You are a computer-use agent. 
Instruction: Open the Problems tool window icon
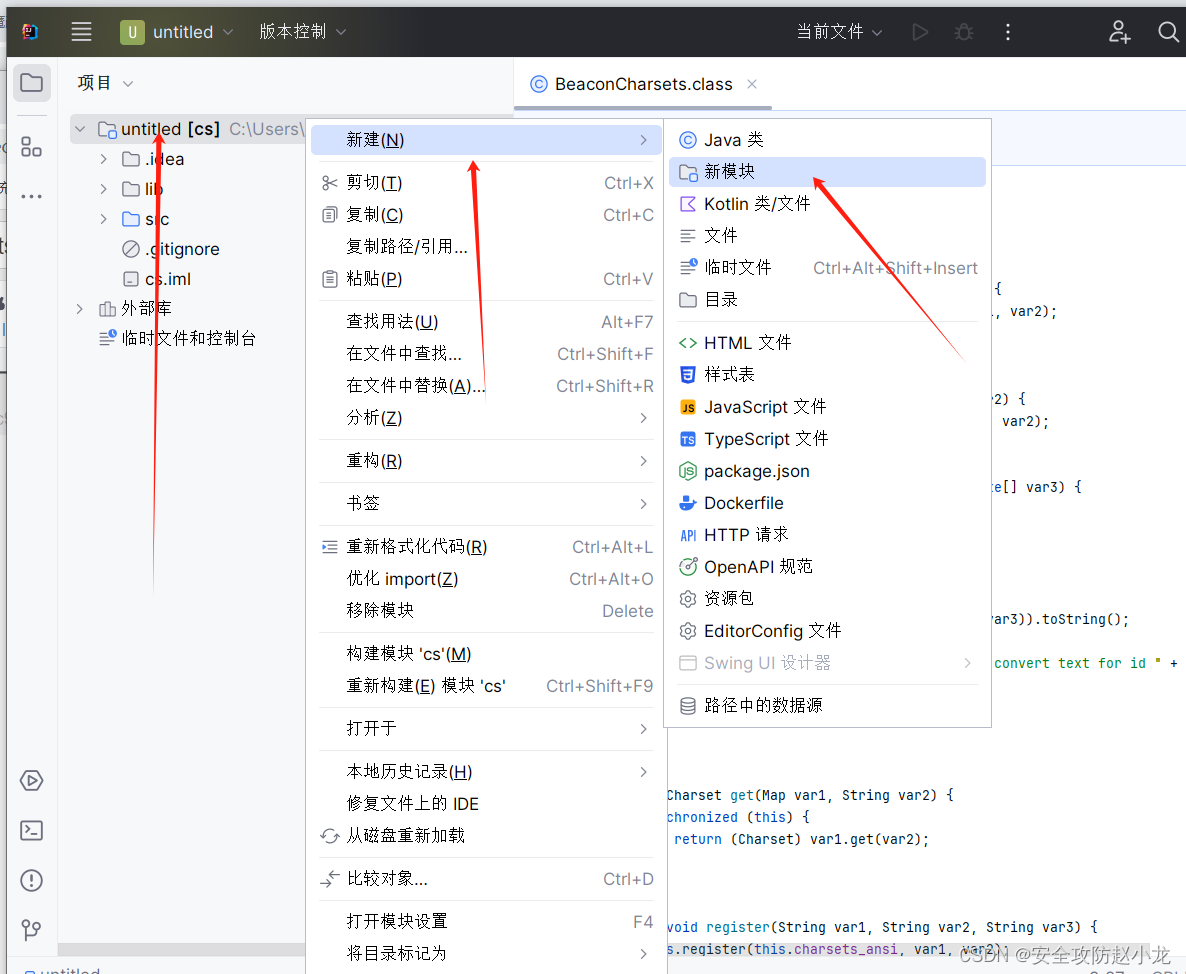[31, 880]
